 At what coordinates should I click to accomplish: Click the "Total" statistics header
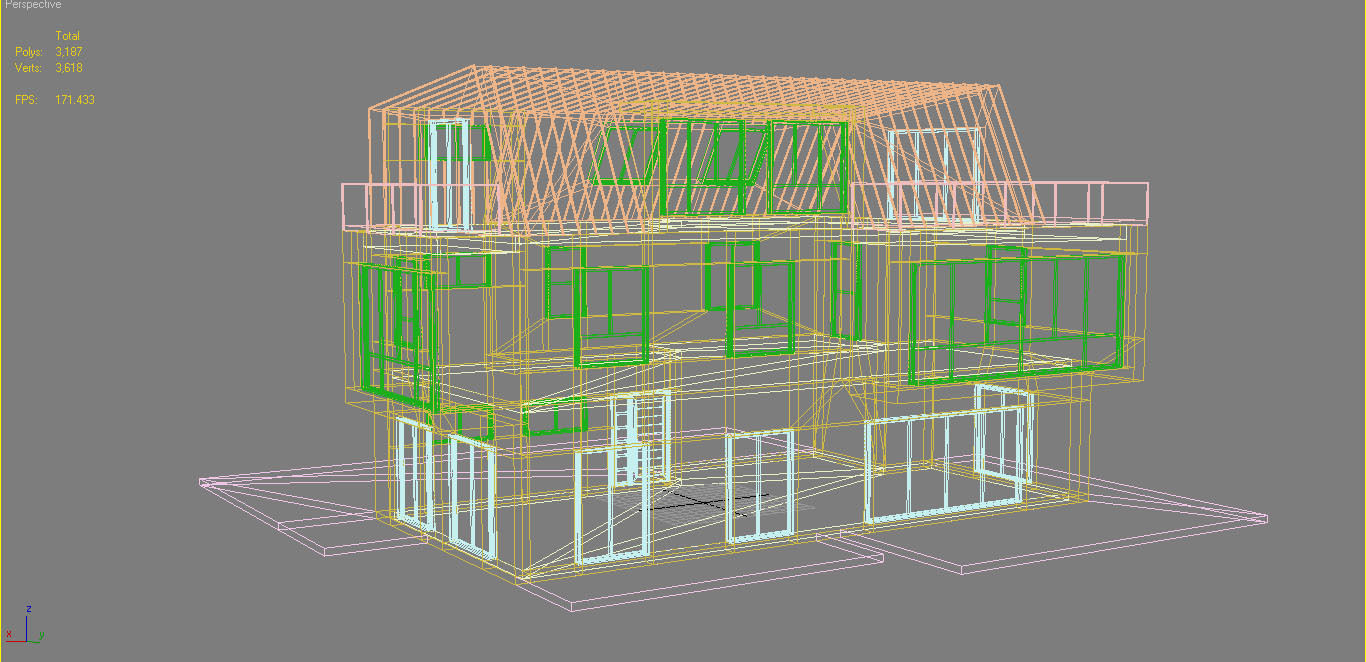point(68,36)
